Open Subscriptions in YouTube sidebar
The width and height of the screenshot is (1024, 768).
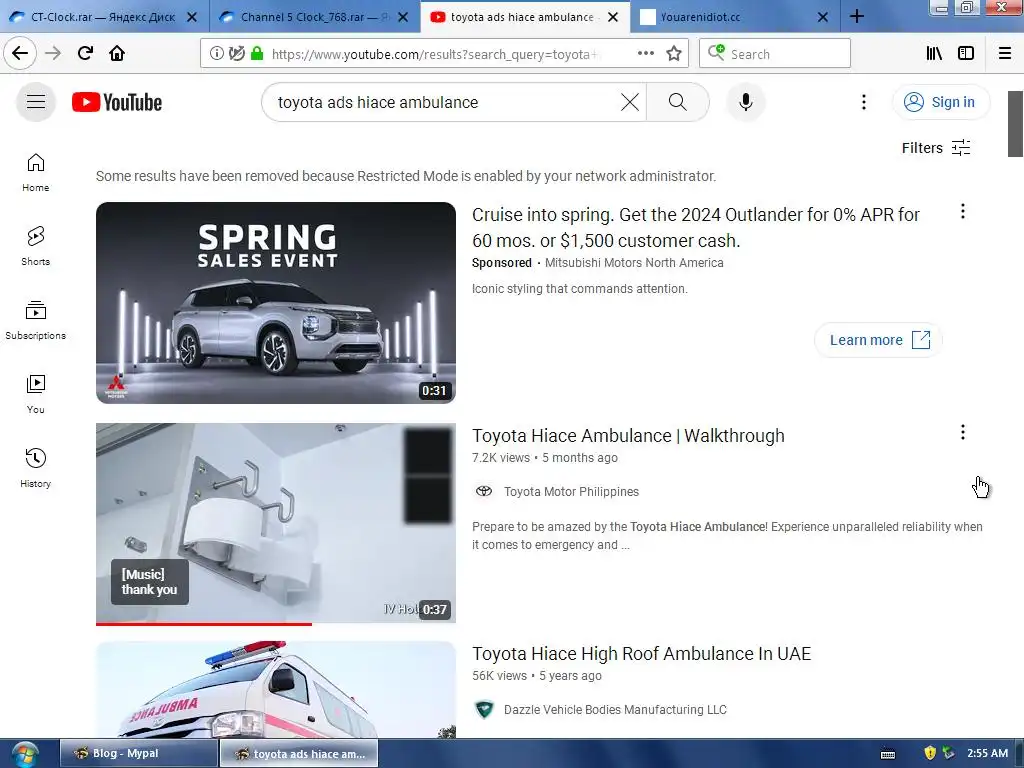[x=35, y=320]
